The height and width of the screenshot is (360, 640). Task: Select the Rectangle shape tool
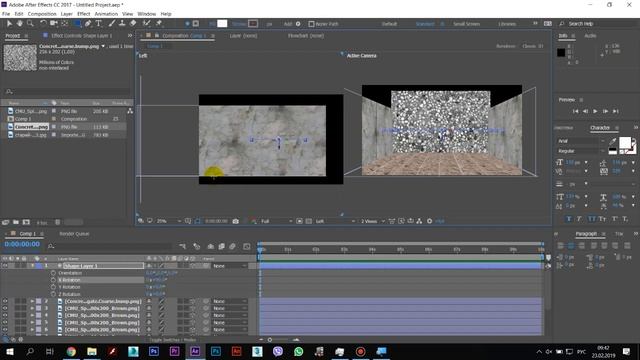click(77, 24)
